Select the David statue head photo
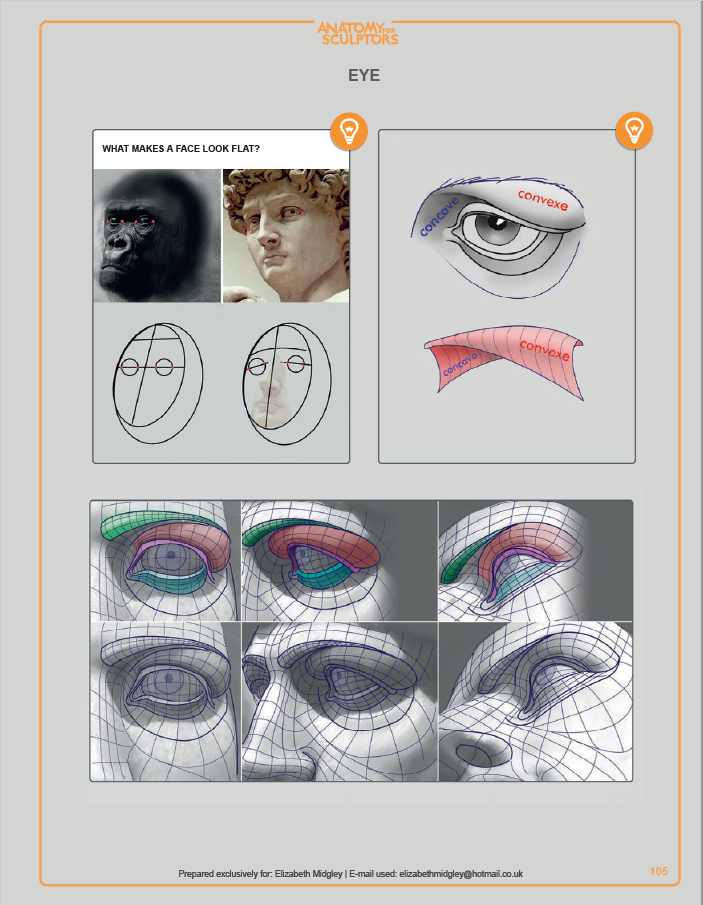This screenshot has height=905, width=703. coord(286,235)
